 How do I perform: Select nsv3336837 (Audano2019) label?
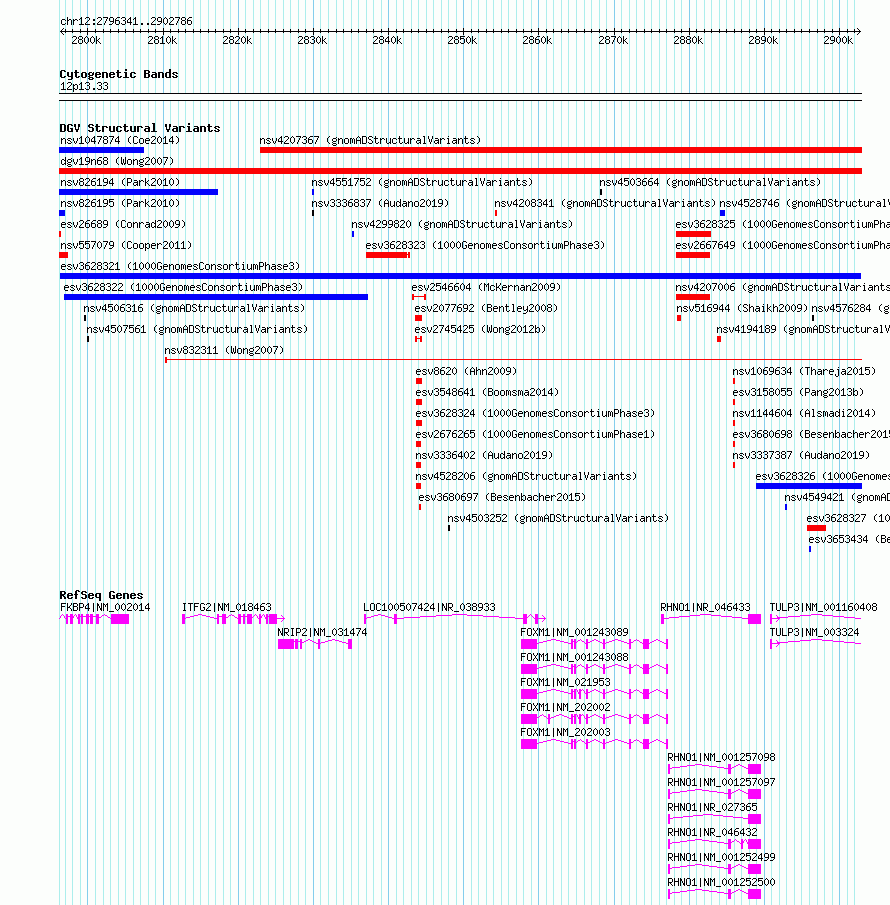click(x=380, y=203)
